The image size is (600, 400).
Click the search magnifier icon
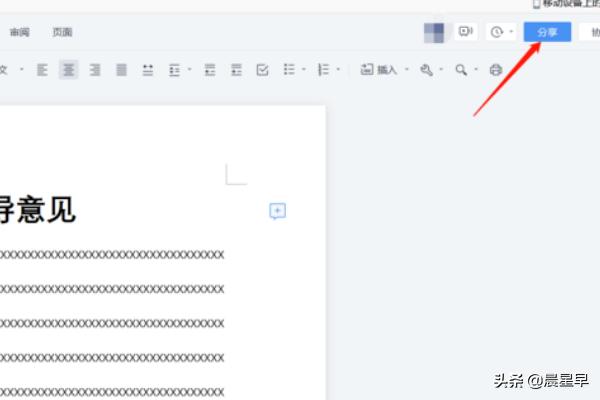click(461, 70)
